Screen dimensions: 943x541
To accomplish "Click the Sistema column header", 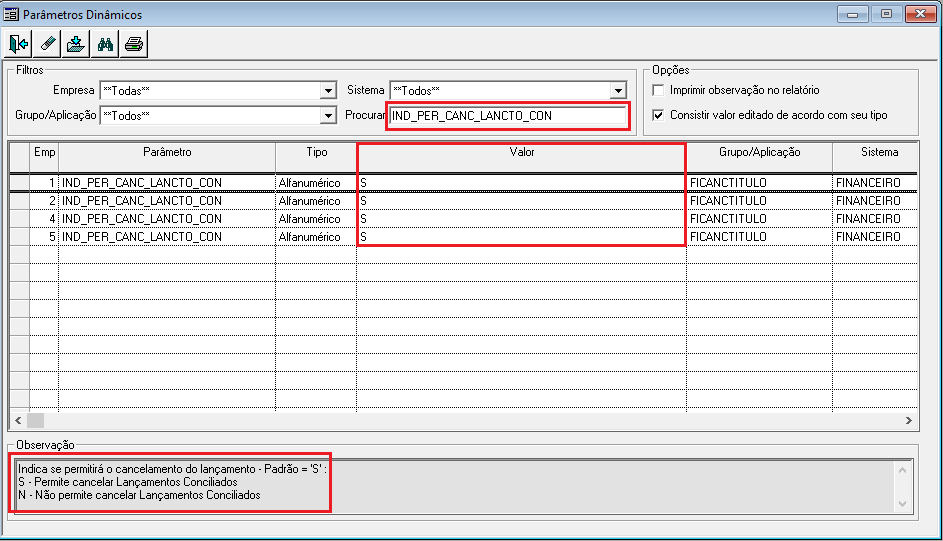I will point(876,157).
